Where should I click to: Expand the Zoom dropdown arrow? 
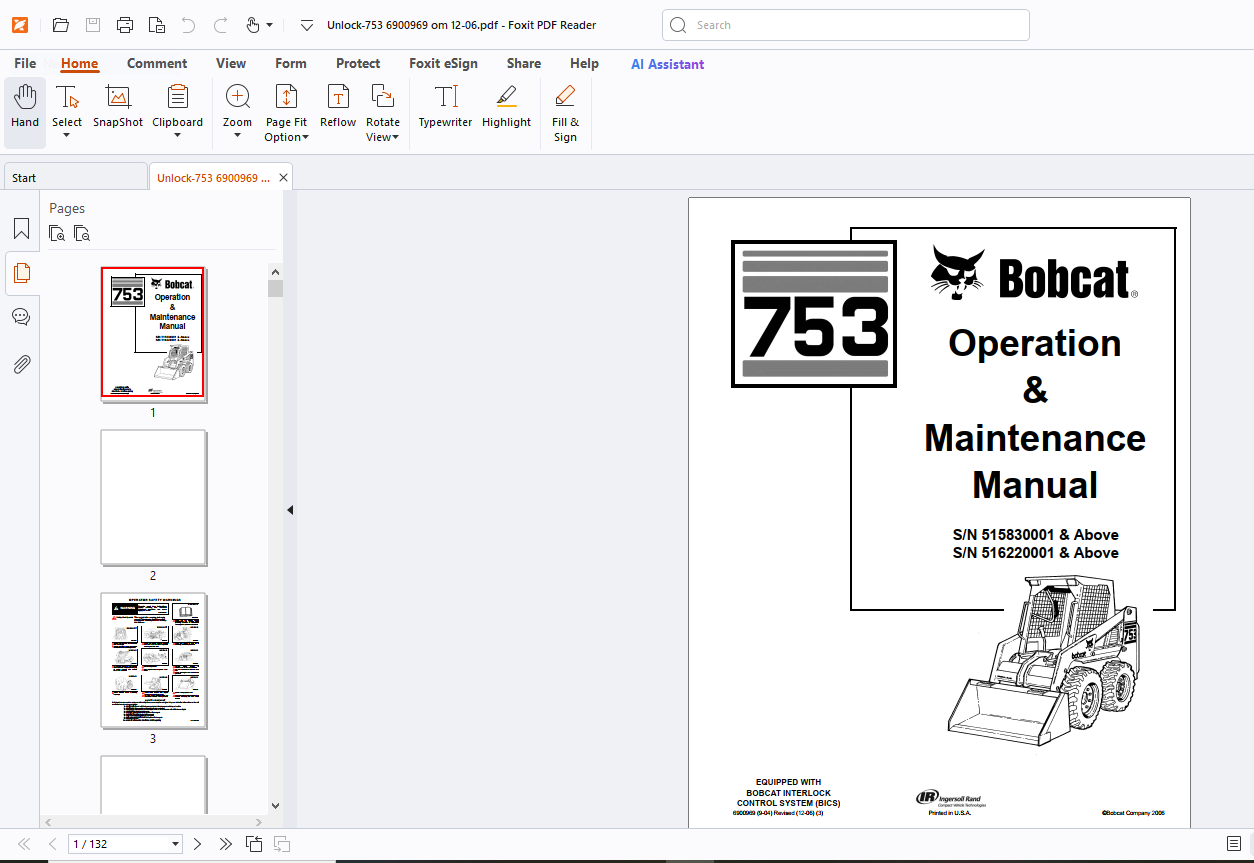point(237,136)
